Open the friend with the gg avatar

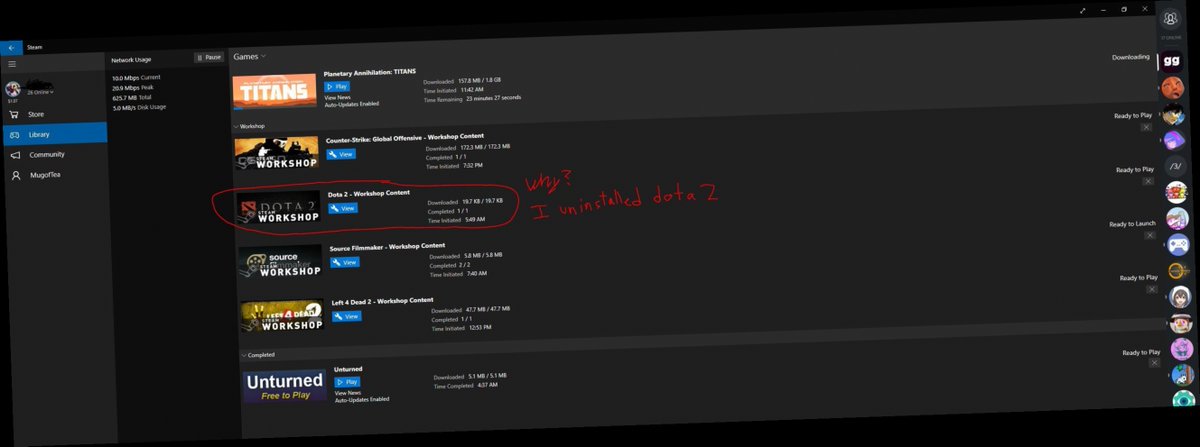(1171, 60)
